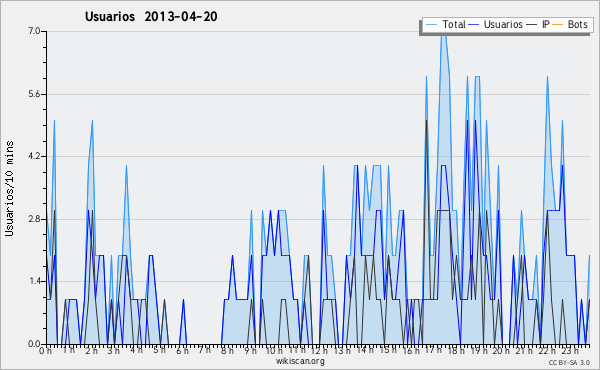Image resolution: width=600 pixels, height=370 pixels.
Task: Click the 4.2 y-axis value
Action: pos(34,156)
